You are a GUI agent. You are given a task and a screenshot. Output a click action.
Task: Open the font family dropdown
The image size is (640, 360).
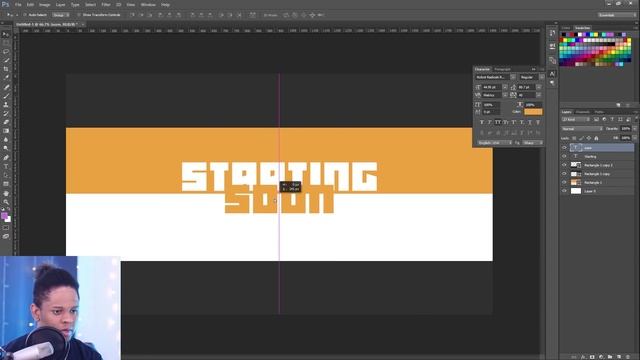513,77
